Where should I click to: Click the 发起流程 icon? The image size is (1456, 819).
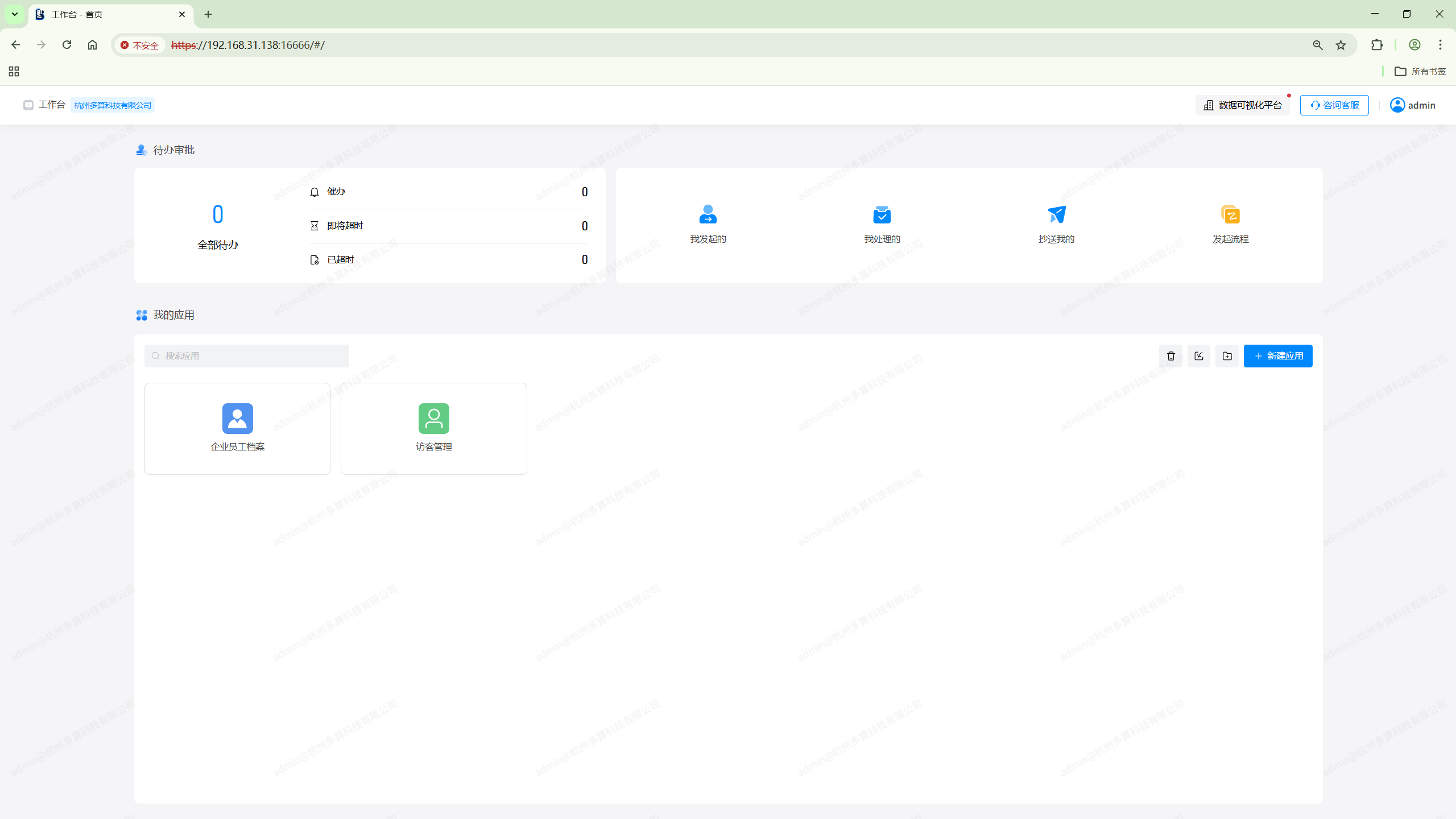(x=1230, y=215)
